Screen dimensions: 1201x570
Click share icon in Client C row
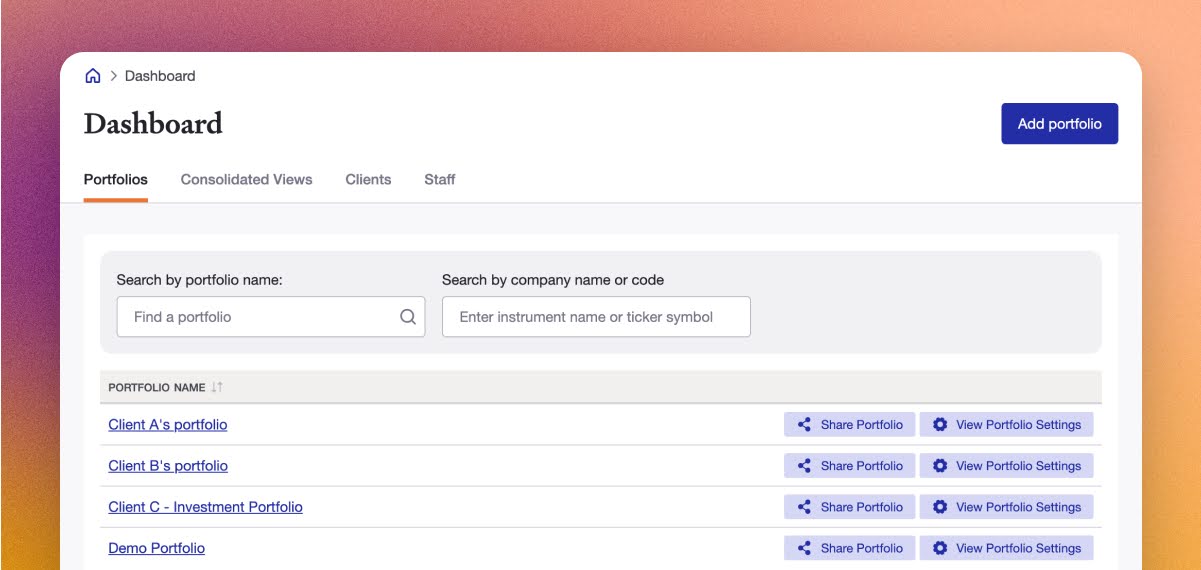click(x=804, y=507)
